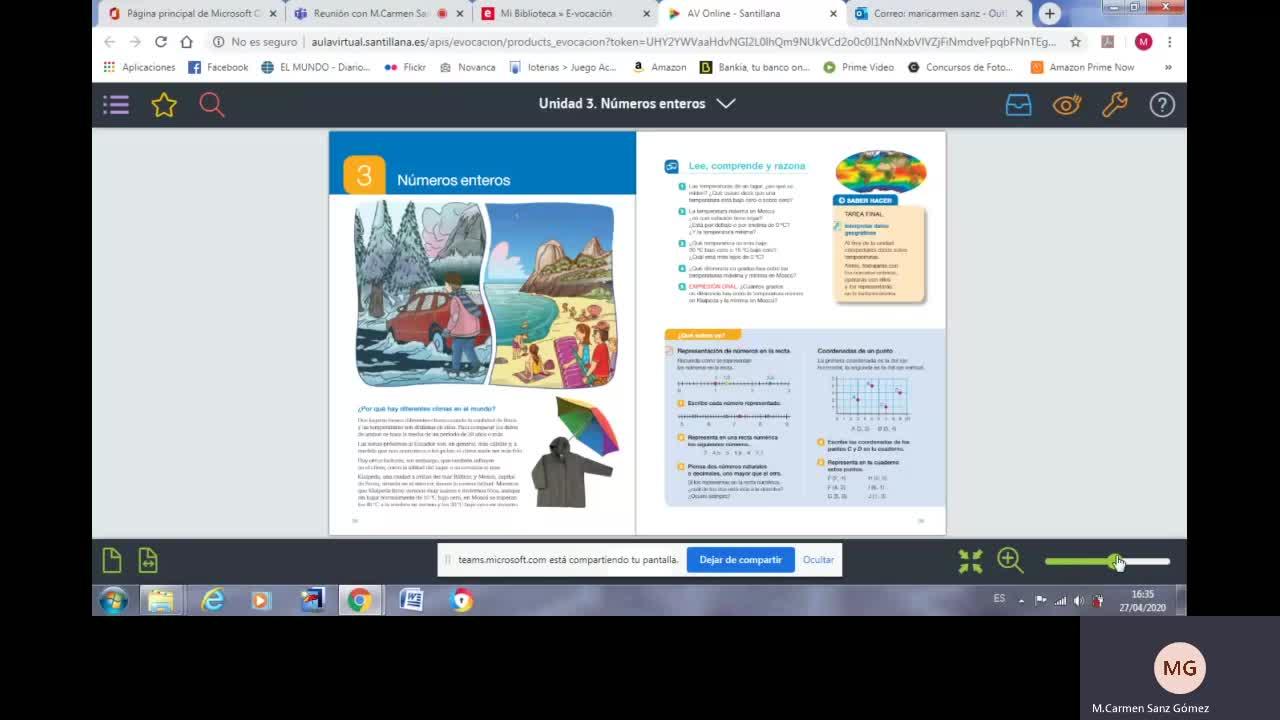Open the Prime Video bookmark
This screenshot has width=1280, height=720.
click(x=859, y=67)
